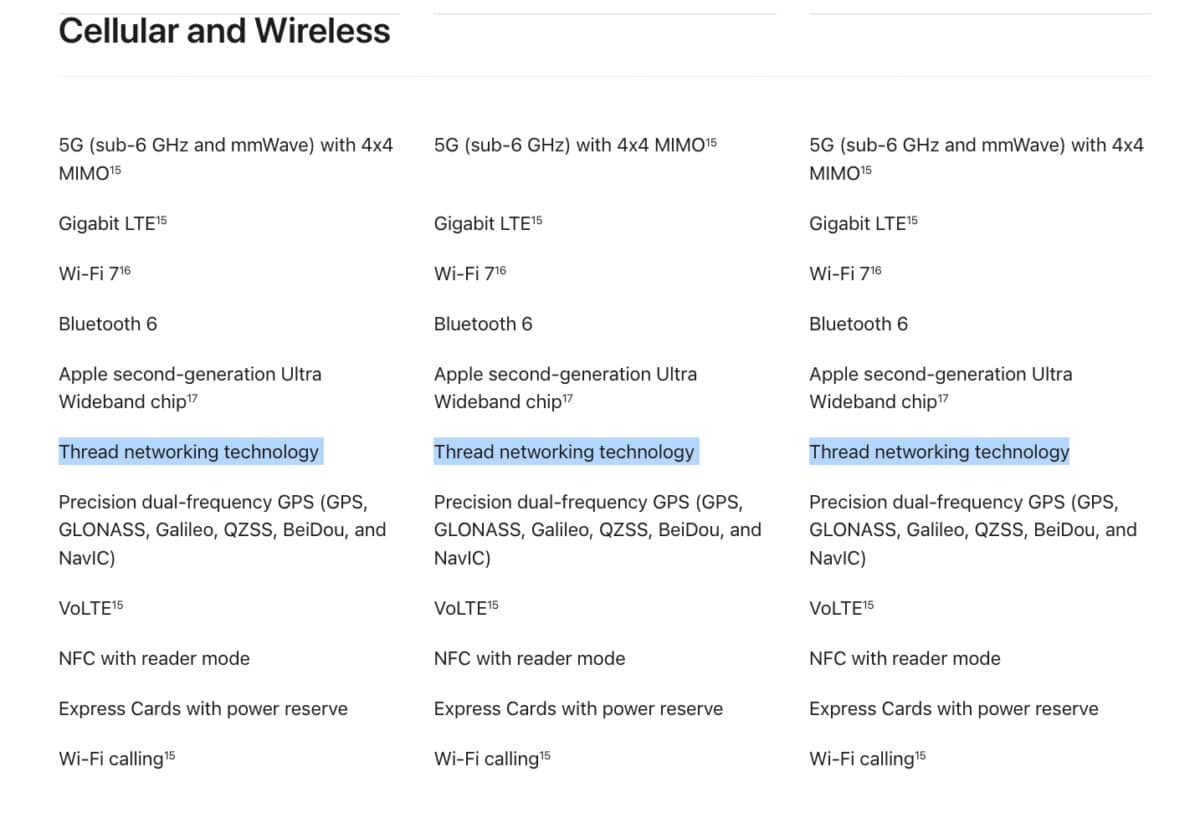1200x838 pixels.
Task: Click footnote 16 beside first-column Wi-Fi 7
Action: tap(125, 270)
